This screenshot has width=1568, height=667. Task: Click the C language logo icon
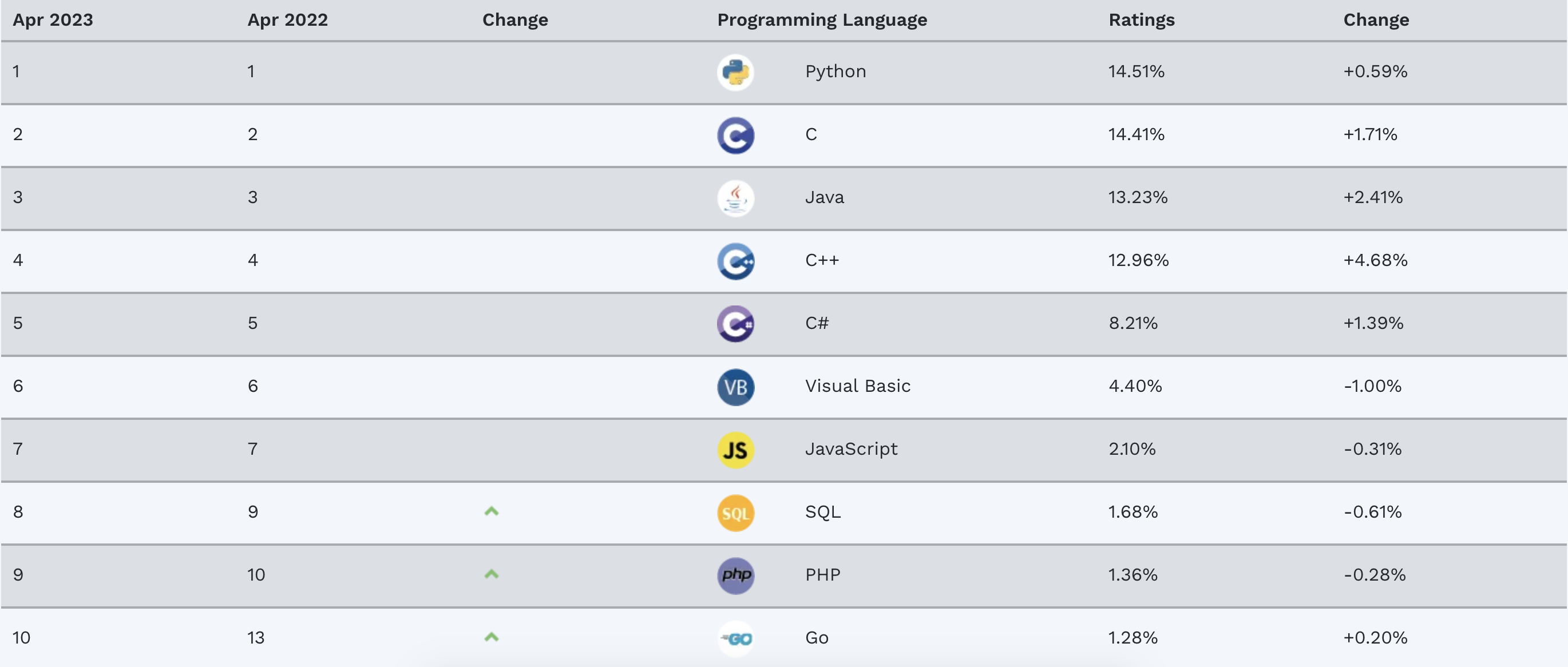(735, 135)
